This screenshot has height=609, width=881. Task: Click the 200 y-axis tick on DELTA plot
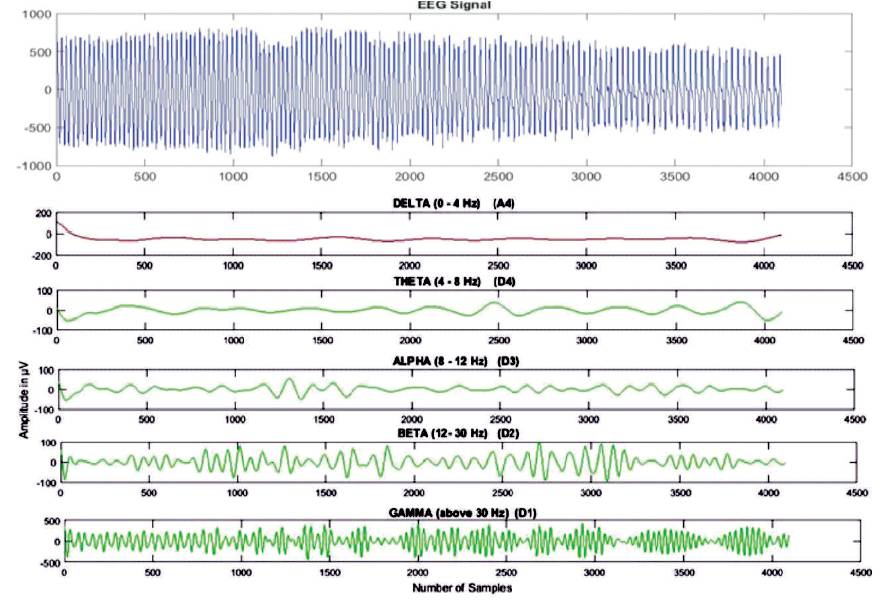click(x=41, y=213)
